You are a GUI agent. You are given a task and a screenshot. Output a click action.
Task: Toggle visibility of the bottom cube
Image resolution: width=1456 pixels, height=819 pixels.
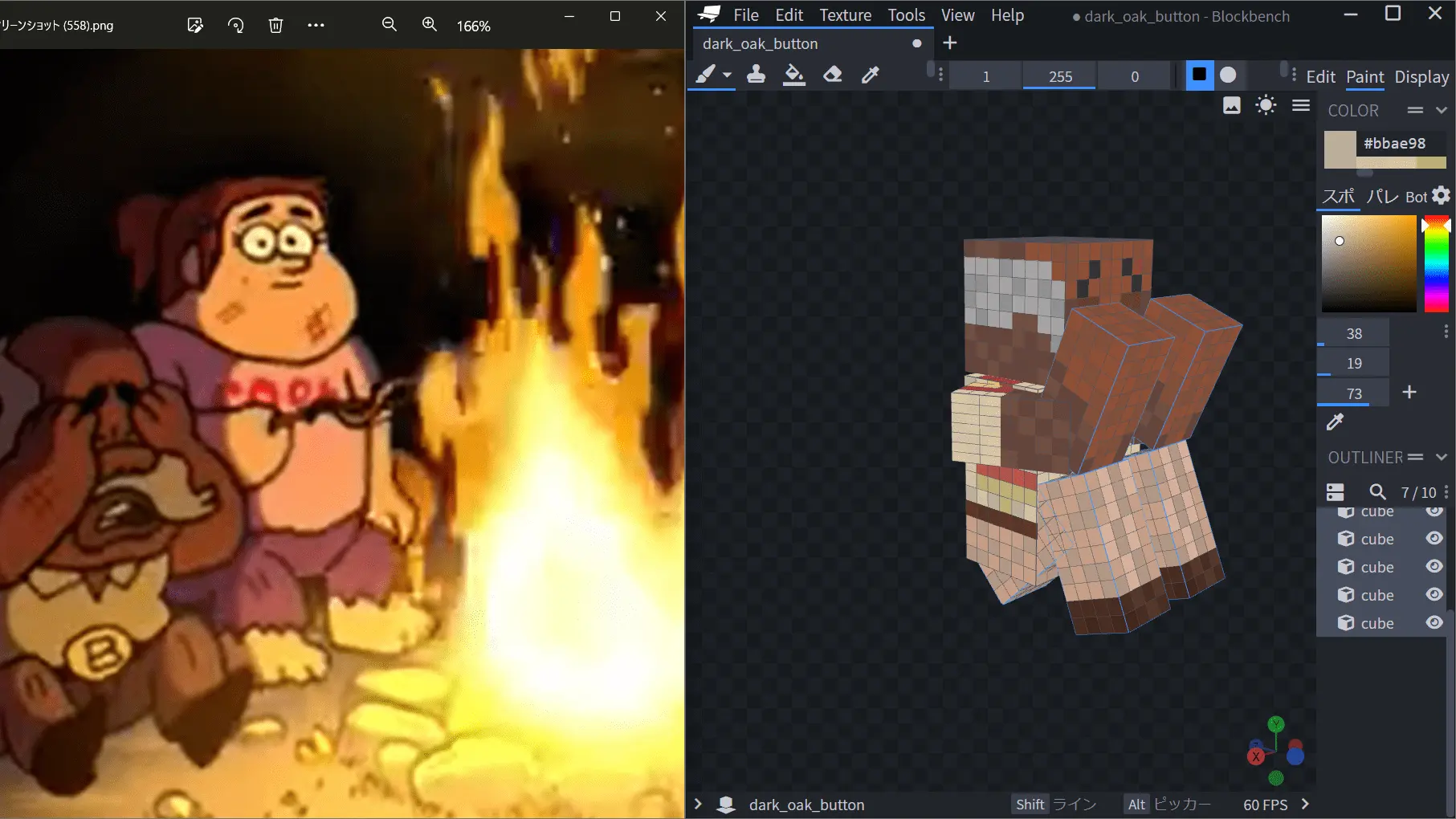point(1434,622)
